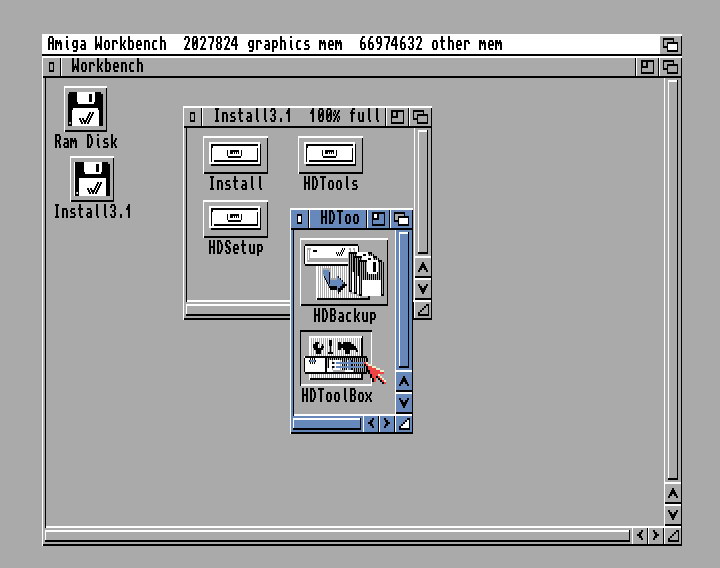The height and width of the screenshot is (568, 720).
Task: Select the Install drawer icon
Action: (x=235, y=154)
